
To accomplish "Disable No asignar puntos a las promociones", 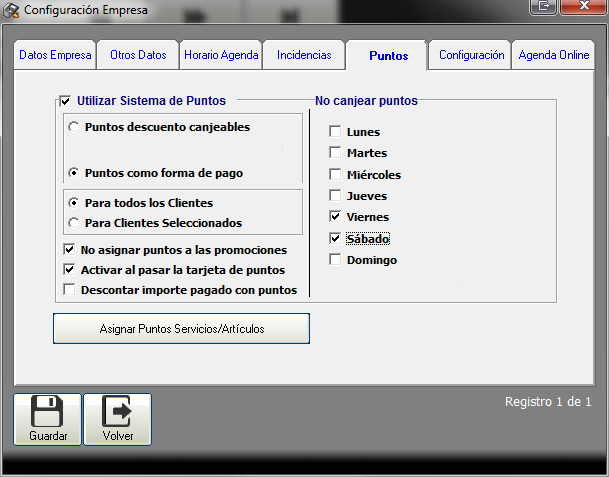I will click(x=70, y=250).
